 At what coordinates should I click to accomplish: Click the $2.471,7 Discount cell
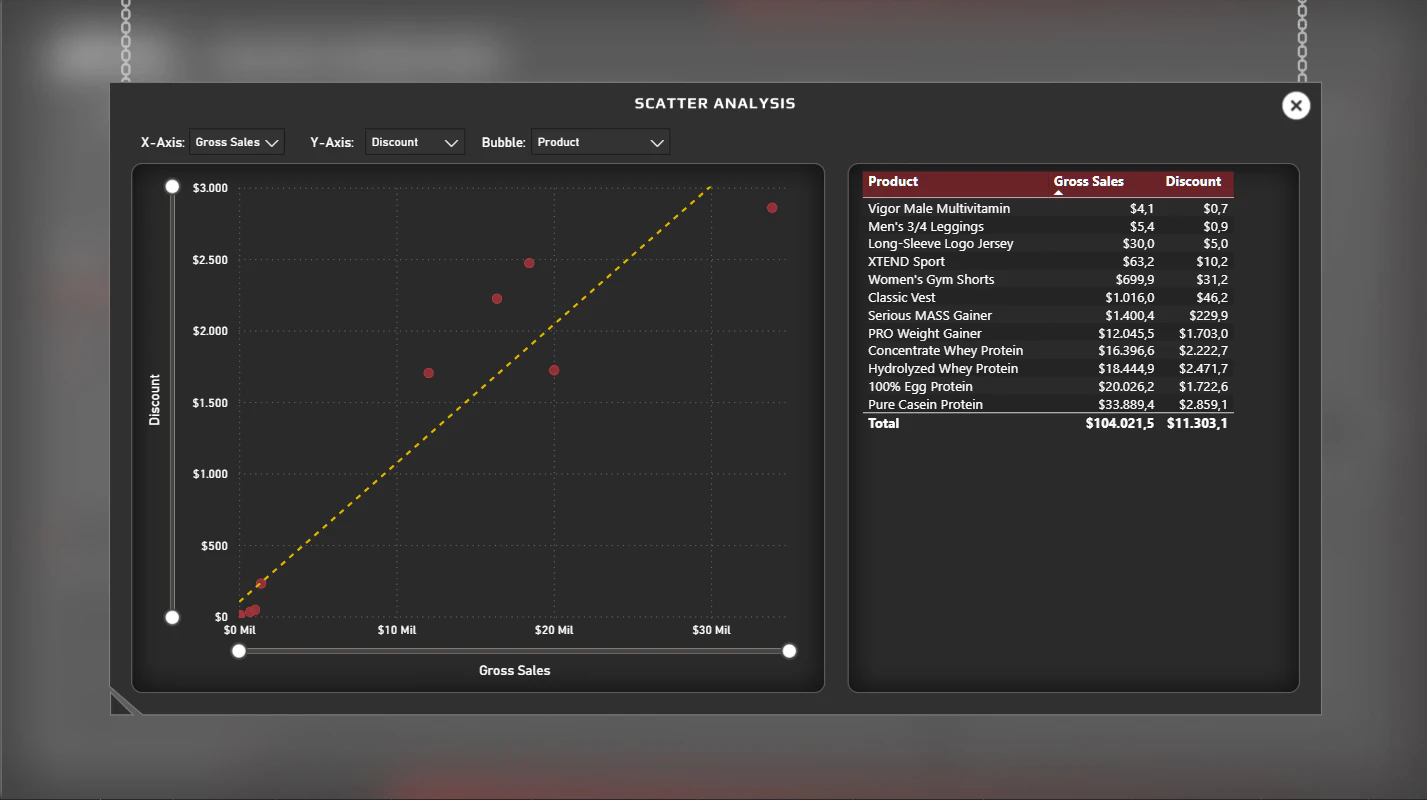coord(1203,369)
